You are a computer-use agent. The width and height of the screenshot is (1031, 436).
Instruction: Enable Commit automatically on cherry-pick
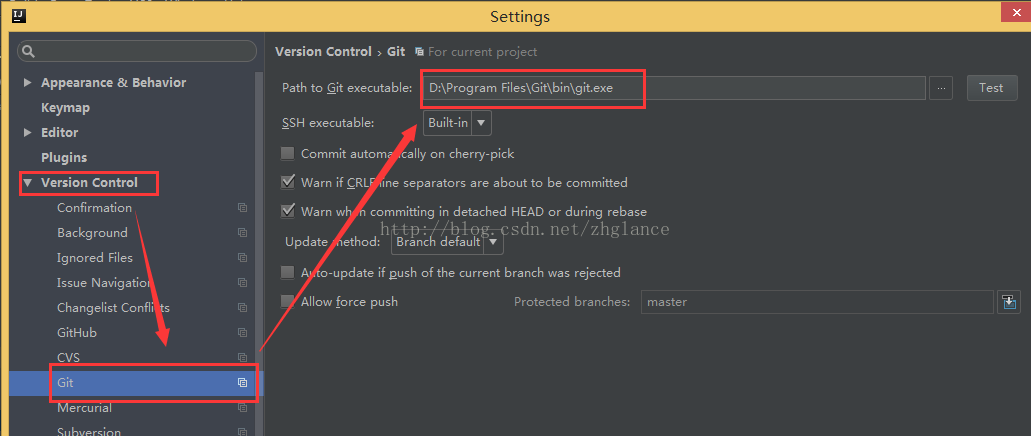[x=287, y=154]
